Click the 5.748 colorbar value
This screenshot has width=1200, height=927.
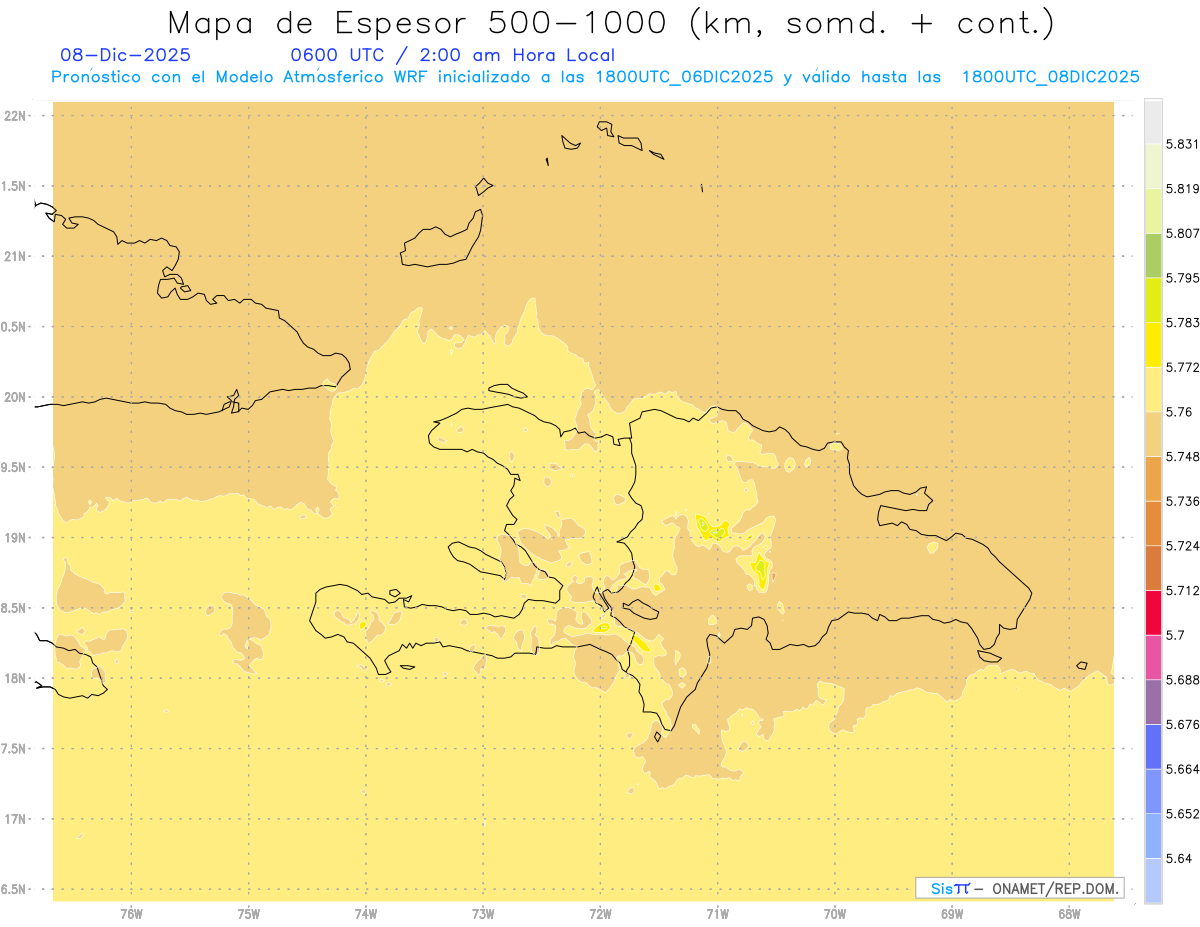click(x=1183, y=456)
